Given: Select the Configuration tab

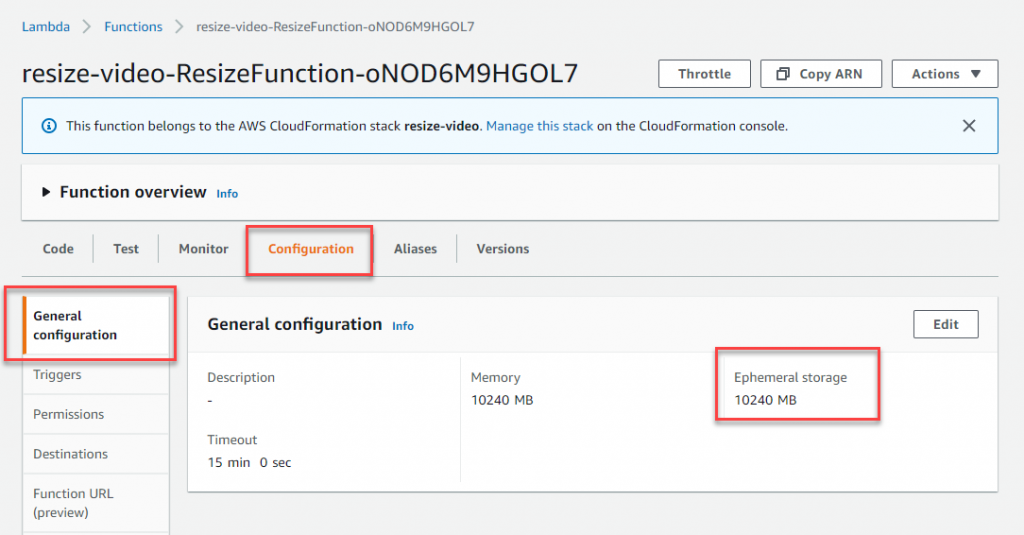Looking at the screenshot, I should (x=311, y=249).
